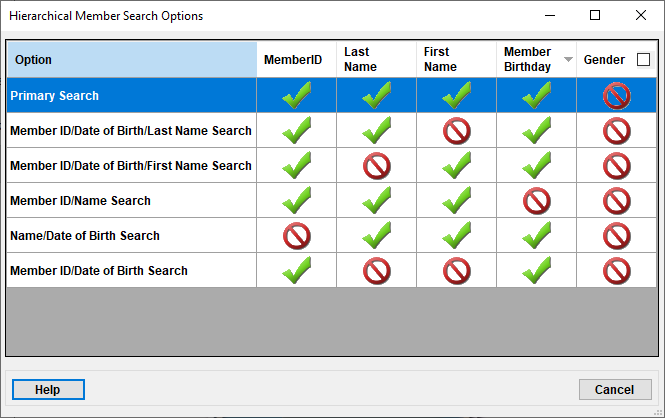Screen dimensions: 665x418
Task: Click Member Birthday prohibited icon in Member ID/Name Search row
Action: point(537,201)
